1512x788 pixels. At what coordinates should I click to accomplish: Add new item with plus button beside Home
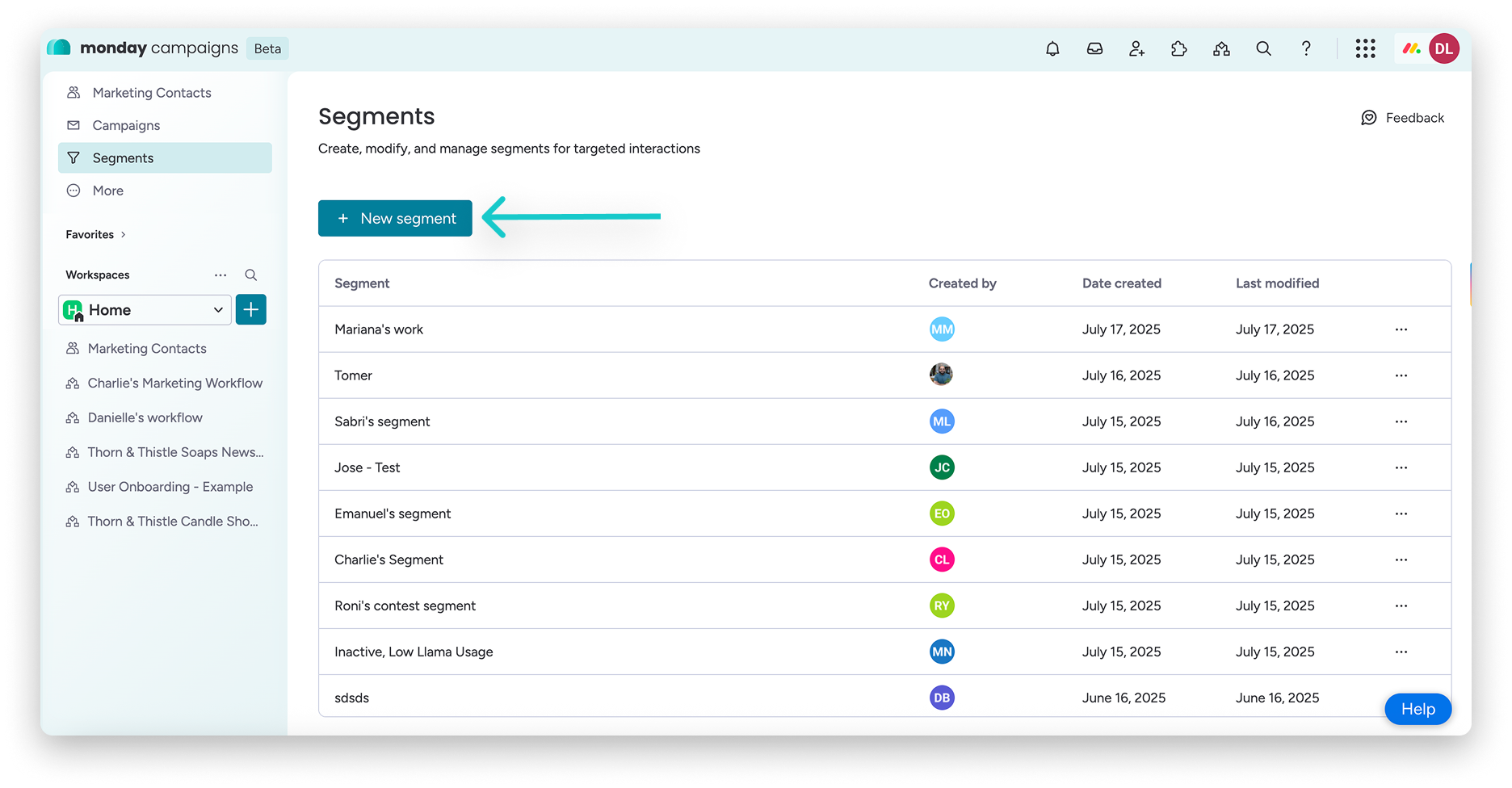click(x=251, y=309)
